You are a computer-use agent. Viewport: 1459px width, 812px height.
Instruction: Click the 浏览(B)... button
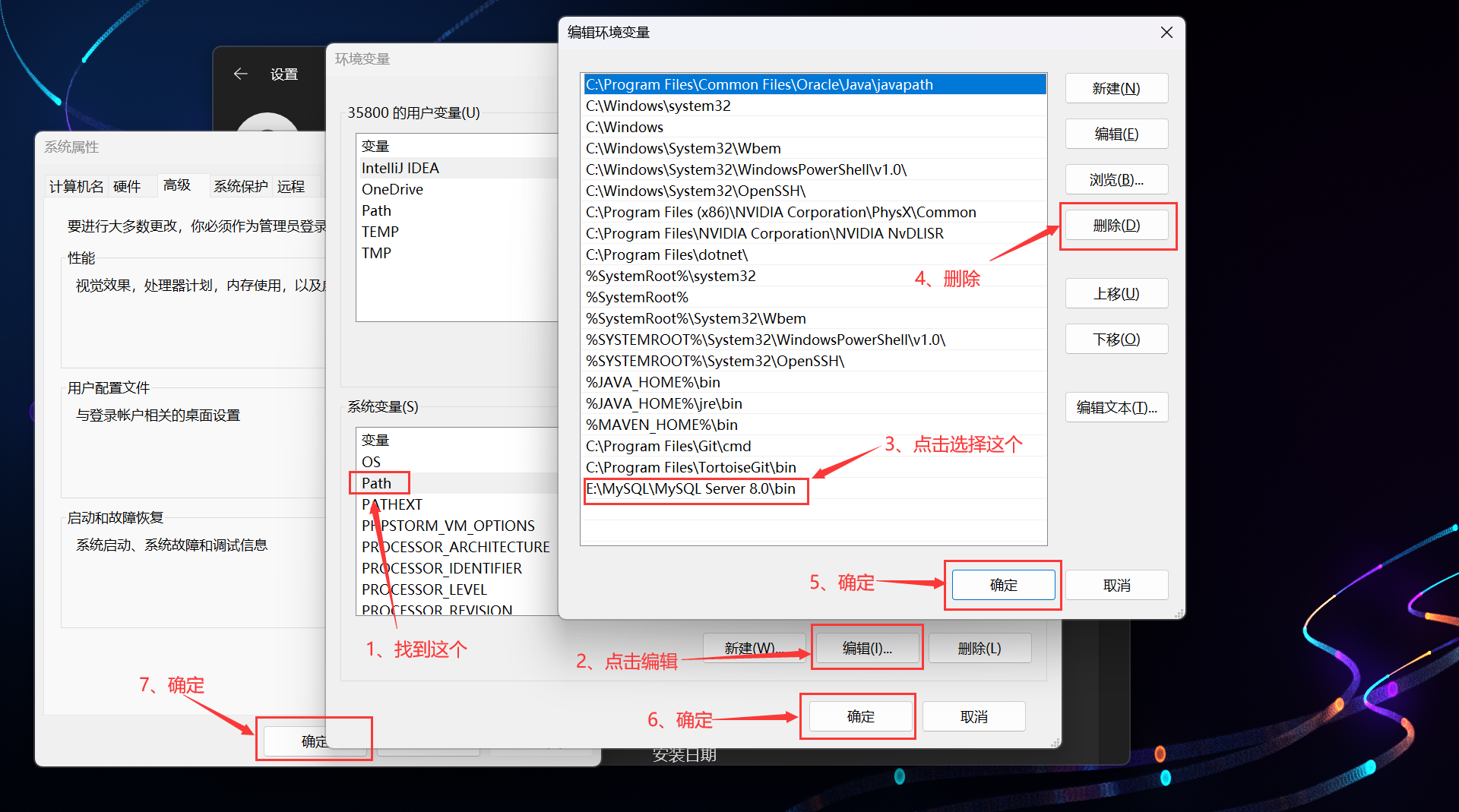(x=1116, y=179)
